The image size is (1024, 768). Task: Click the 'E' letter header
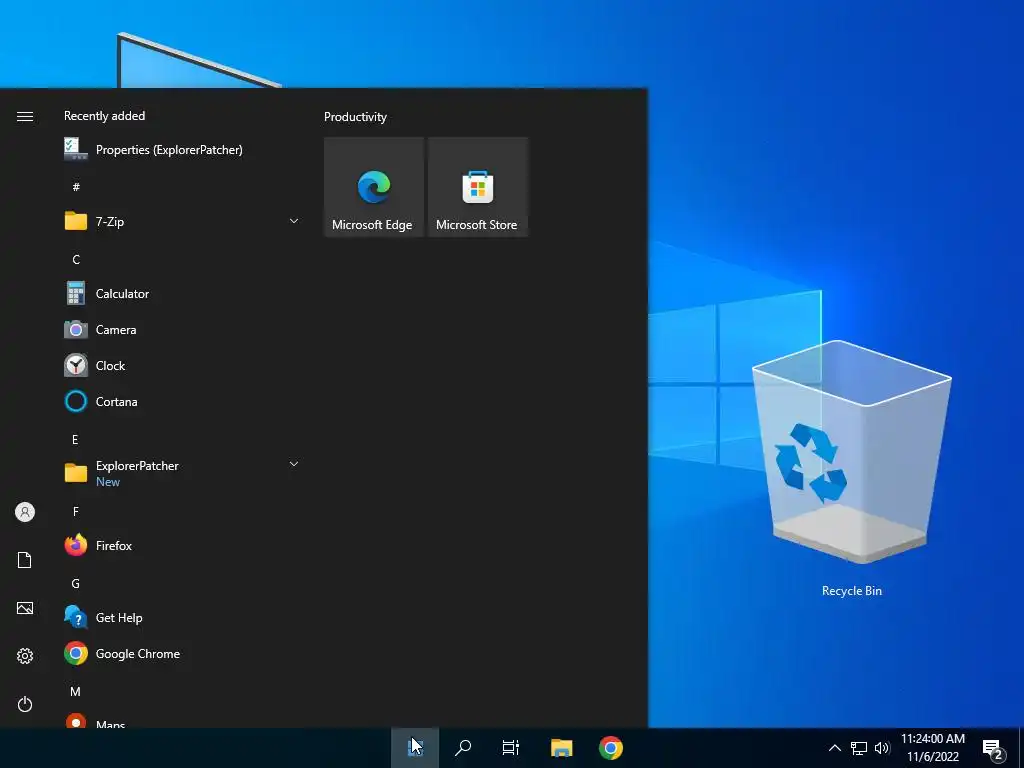pyautogui.click(x=76, y=440)
